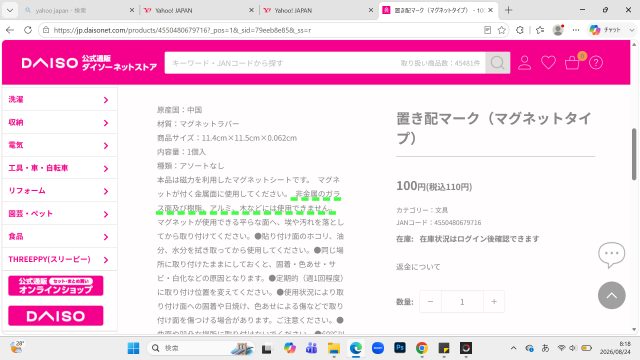Toggle the reader view icon in address bar
This screenshot has width=640, height=360.
[487, 30]
